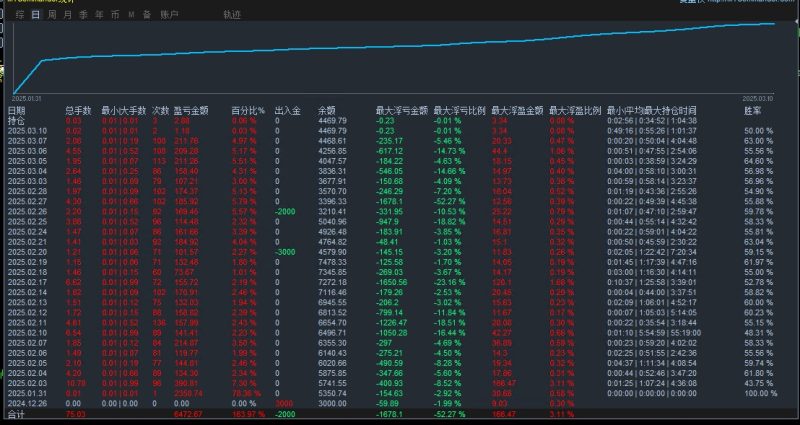800x425 pixels.
Task: Click the 日期 column header
Action: (17, 110)
